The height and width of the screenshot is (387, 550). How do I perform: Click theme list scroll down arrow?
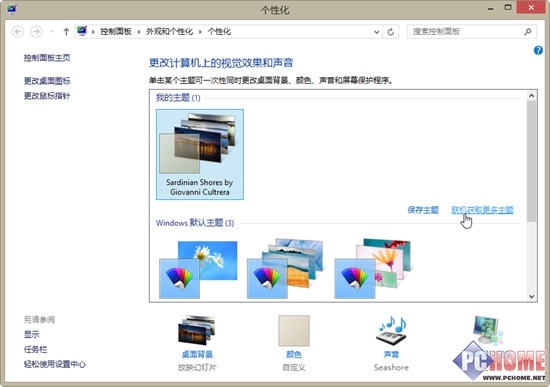pyautogui.click(x=532, y=296)
